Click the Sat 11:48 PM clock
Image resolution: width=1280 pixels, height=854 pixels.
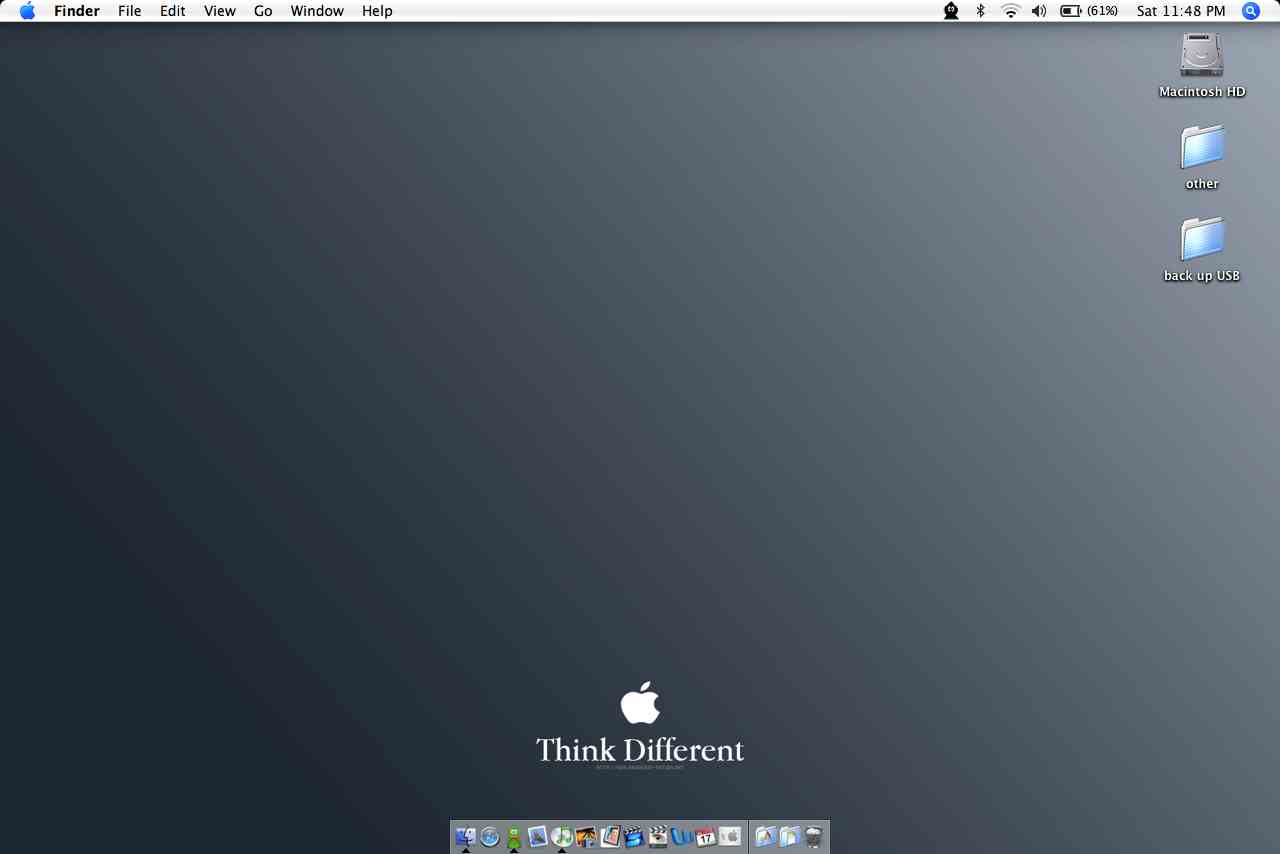pyautogui.click(x=1181, y=11)
